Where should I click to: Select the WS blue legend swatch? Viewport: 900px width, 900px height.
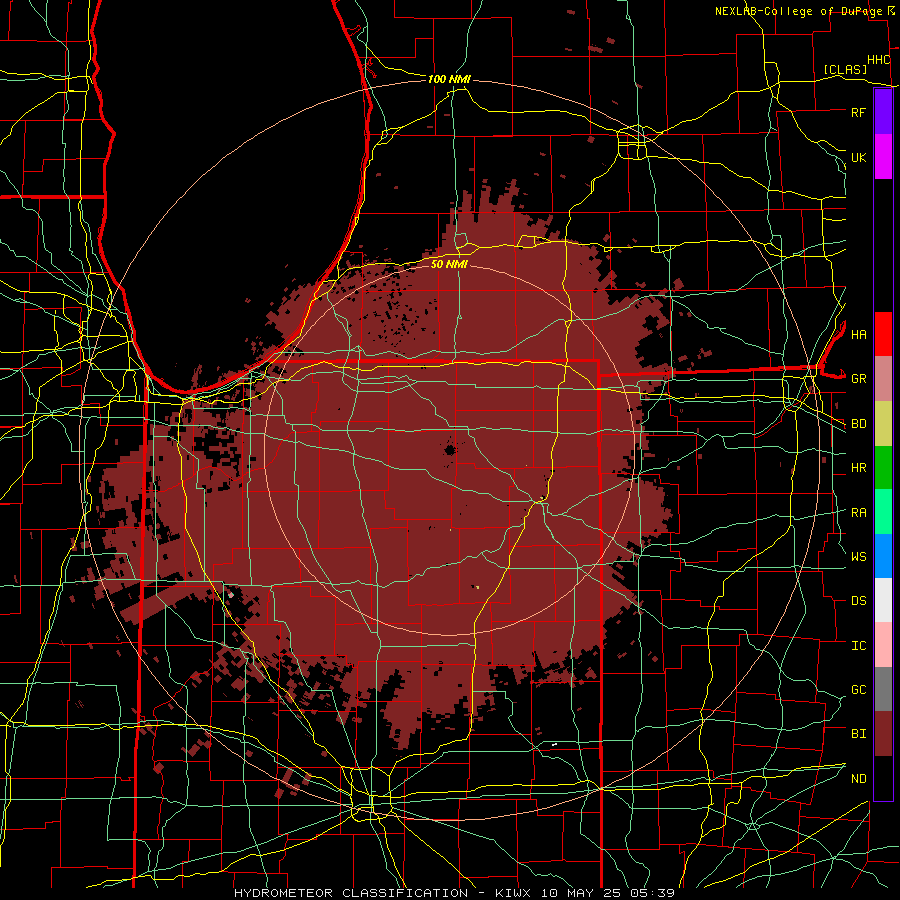[883, 556]
